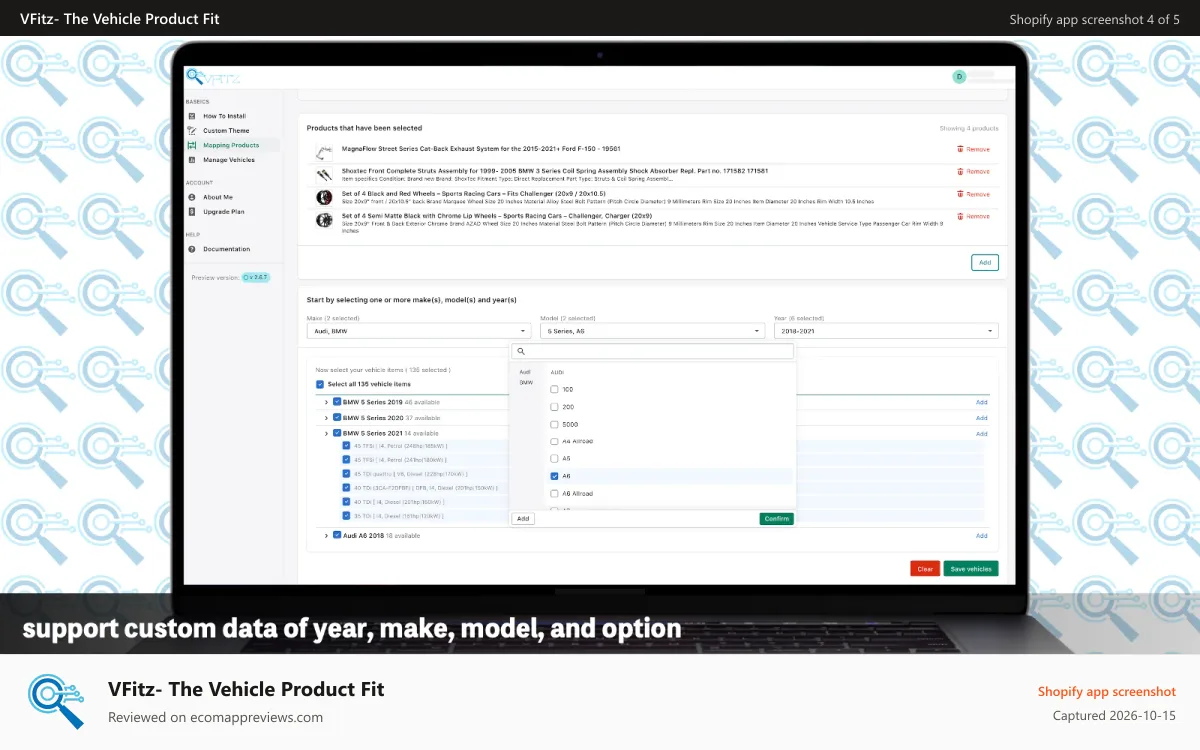The width and height of the screenshot is (1200, 750).
Task: Check the Audi 5000 model checkbox
Action: [555, 424]
